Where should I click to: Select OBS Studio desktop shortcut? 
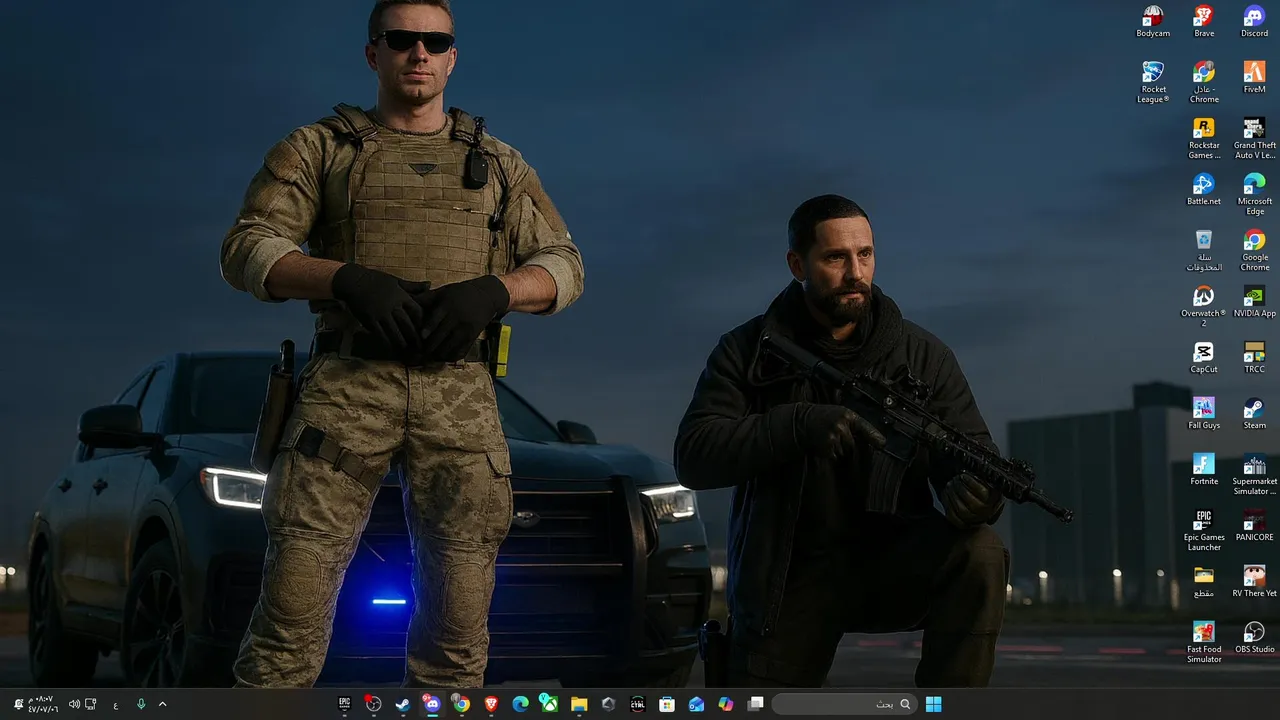pyautogui.click(x=1254, y=638)
